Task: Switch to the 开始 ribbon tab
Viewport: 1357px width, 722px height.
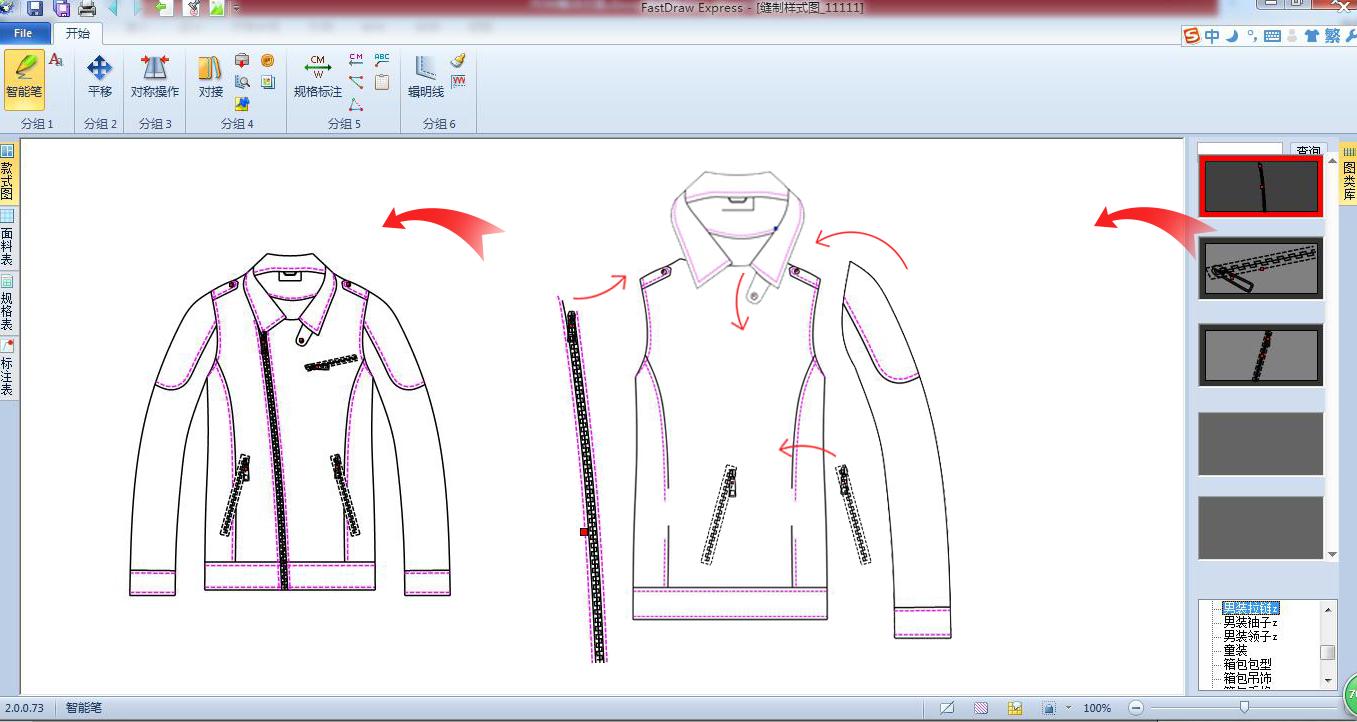Action: [78, 33]
